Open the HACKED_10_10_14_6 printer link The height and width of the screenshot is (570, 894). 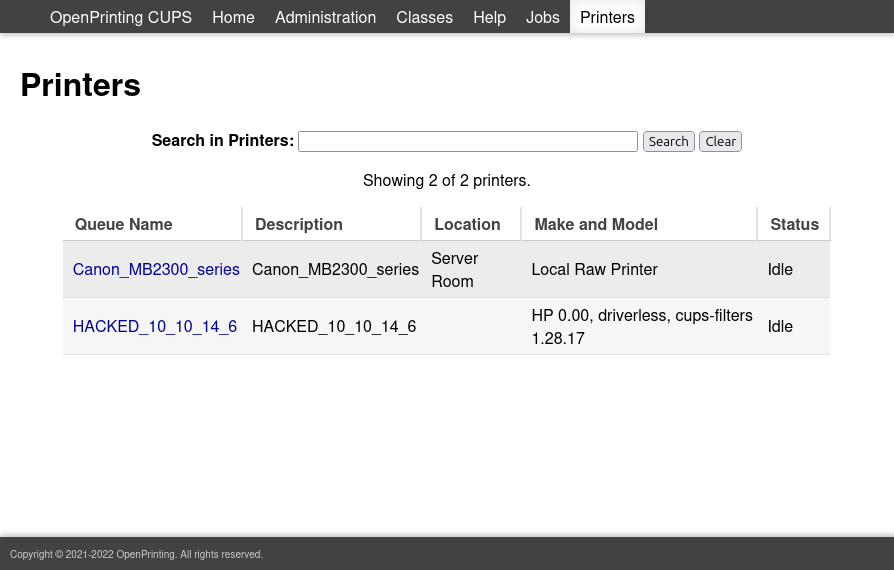[155, 326]
